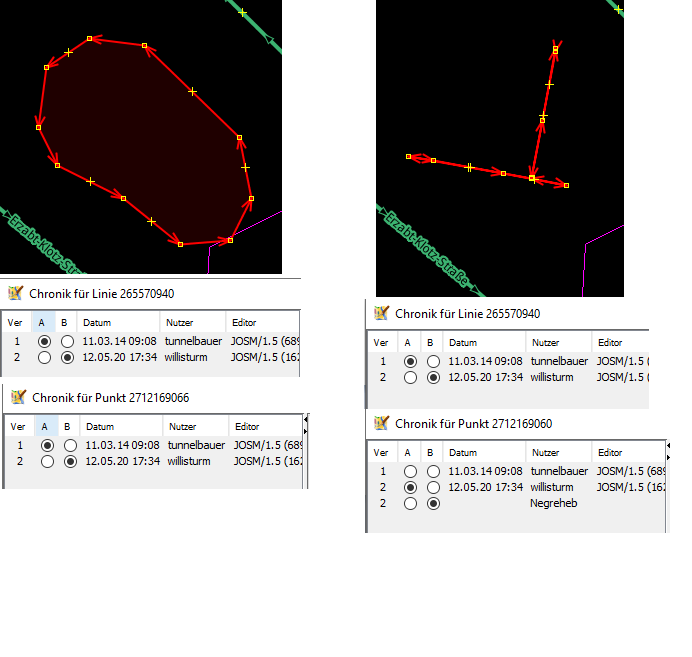Select version 2 in column A for Punkt 2712169066
692x657 pixels.
click(x=45, y=463)
